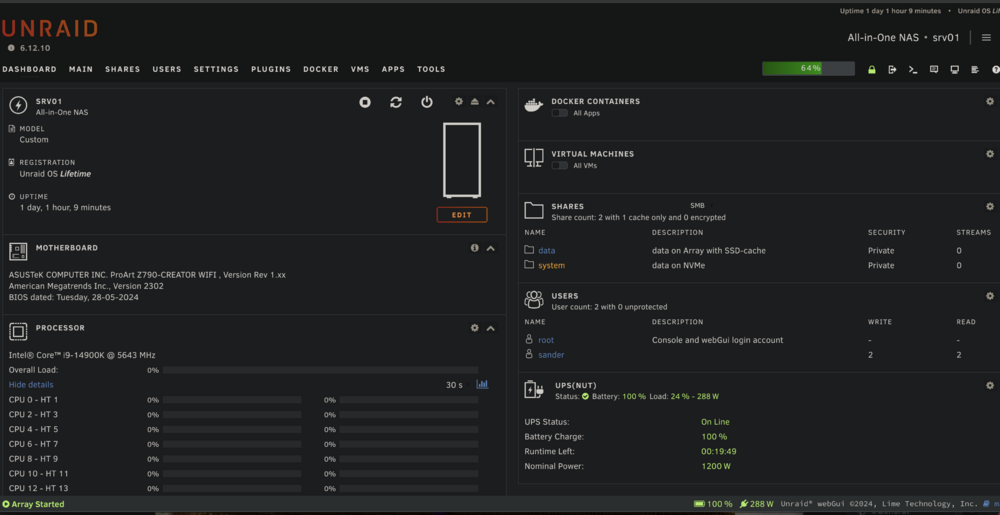This screenshot has height=515, width=1000.
Task: Collapse the SRV01 system tile
Action: tap(490, 102)
